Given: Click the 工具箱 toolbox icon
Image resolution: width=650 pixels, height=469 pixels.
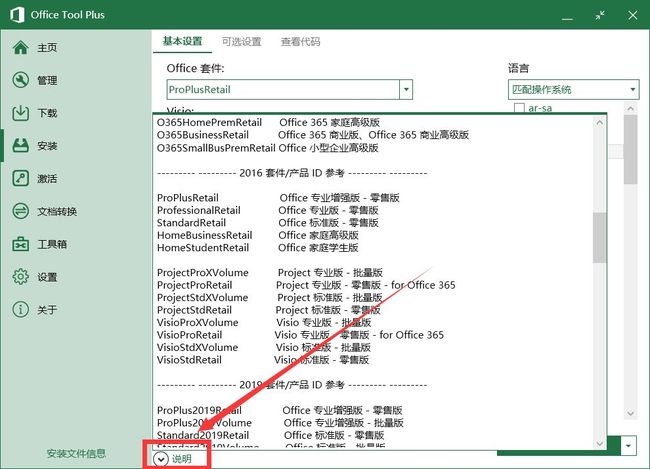Looking at the screenshot, I should (x=20, y=244).
